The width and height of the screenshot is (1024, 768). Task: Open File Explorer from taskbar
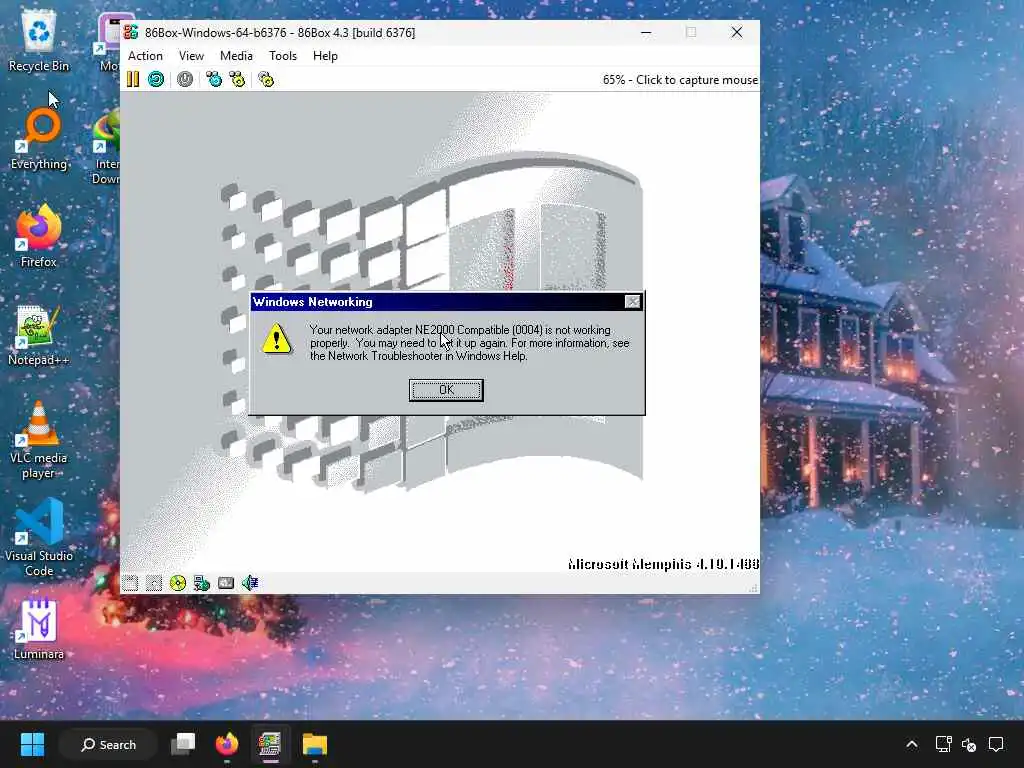click(x=314, y=744)
